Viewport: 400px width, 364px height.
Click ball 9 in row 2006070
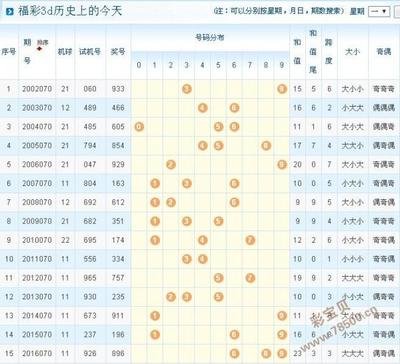[282, 164]
